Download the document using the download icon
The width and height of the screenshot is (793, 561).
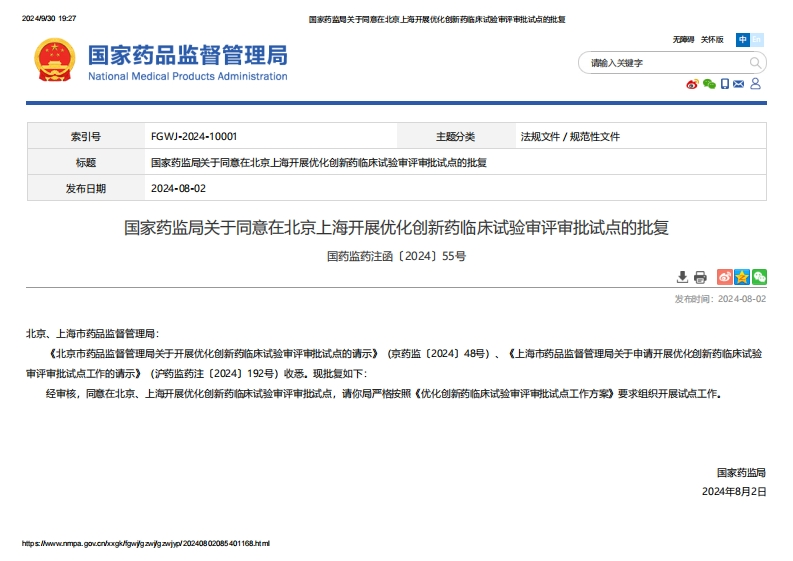tap(683, 277)
